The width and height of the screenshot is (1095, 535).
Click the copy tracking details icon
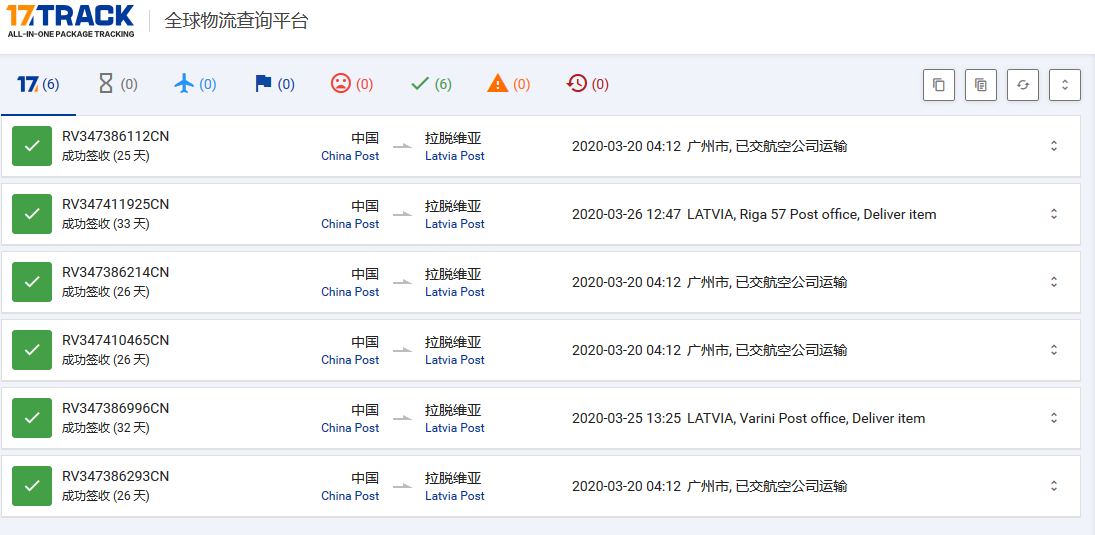[981, 85]
